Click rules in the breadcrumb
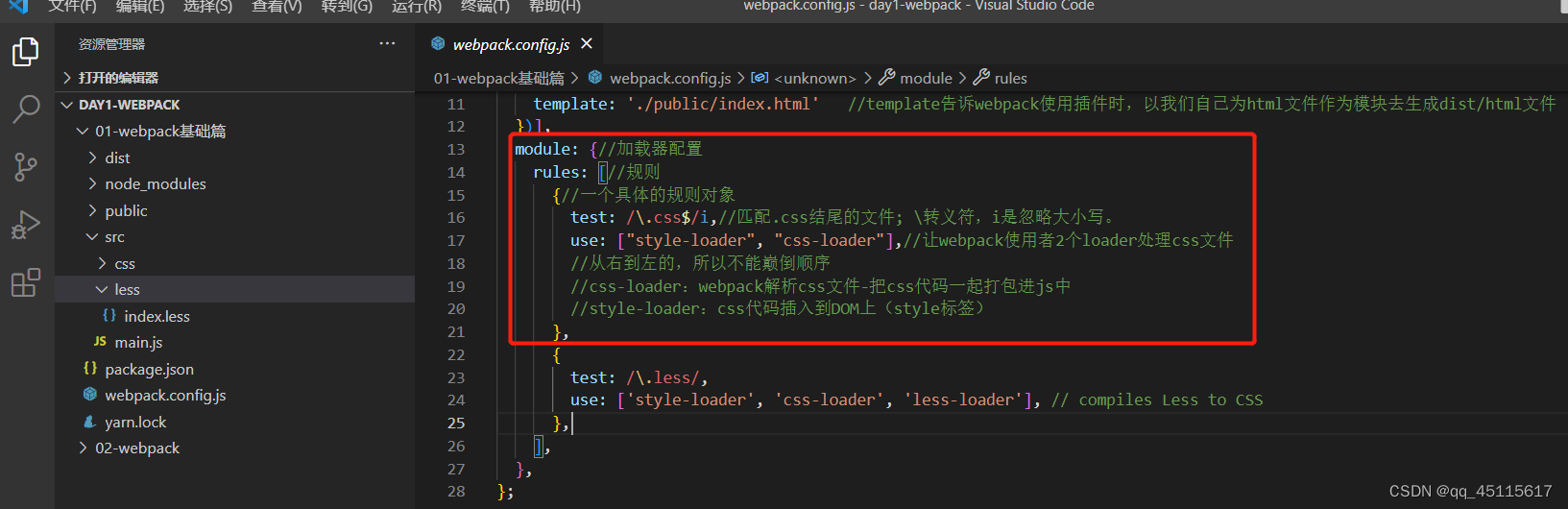 1010,78
